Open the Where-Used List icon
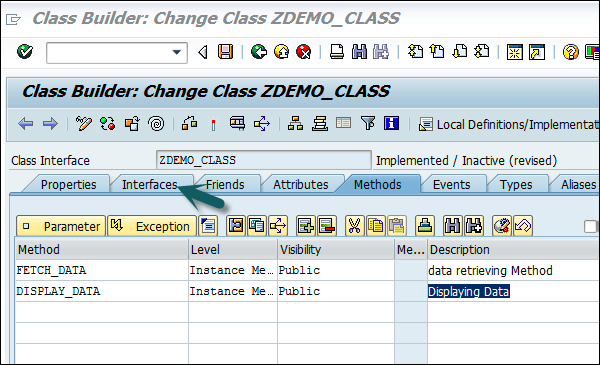Viewport: 600px width, 365px height. (x=262, y=124)
